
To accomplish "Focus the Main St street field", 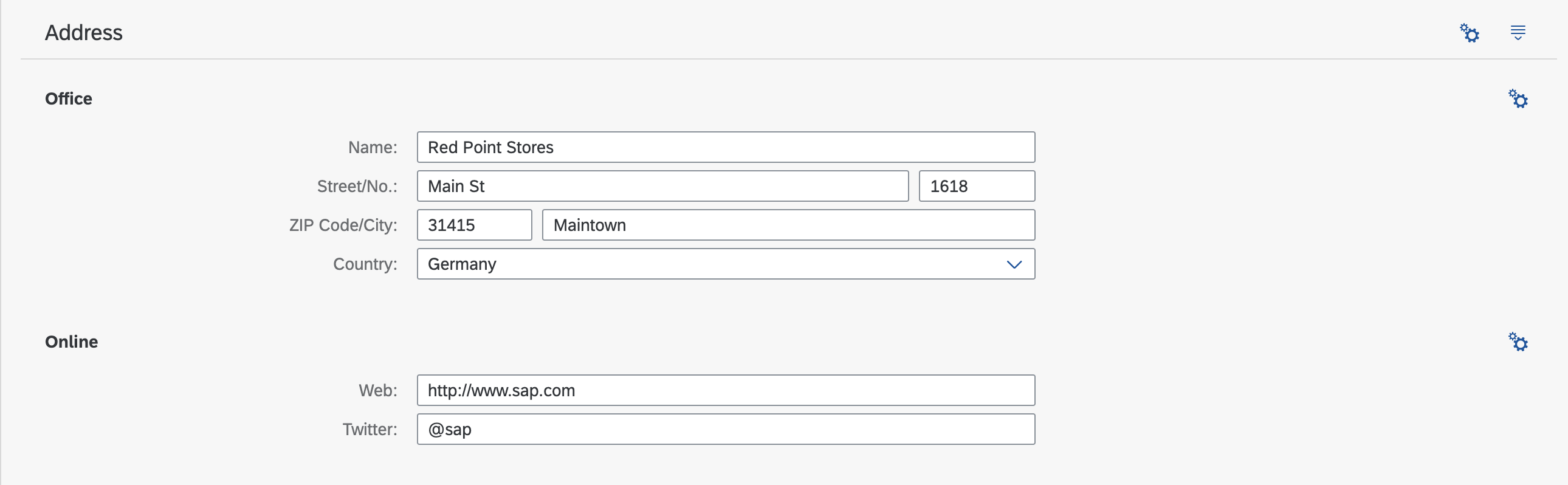I will tap(663, 186).
